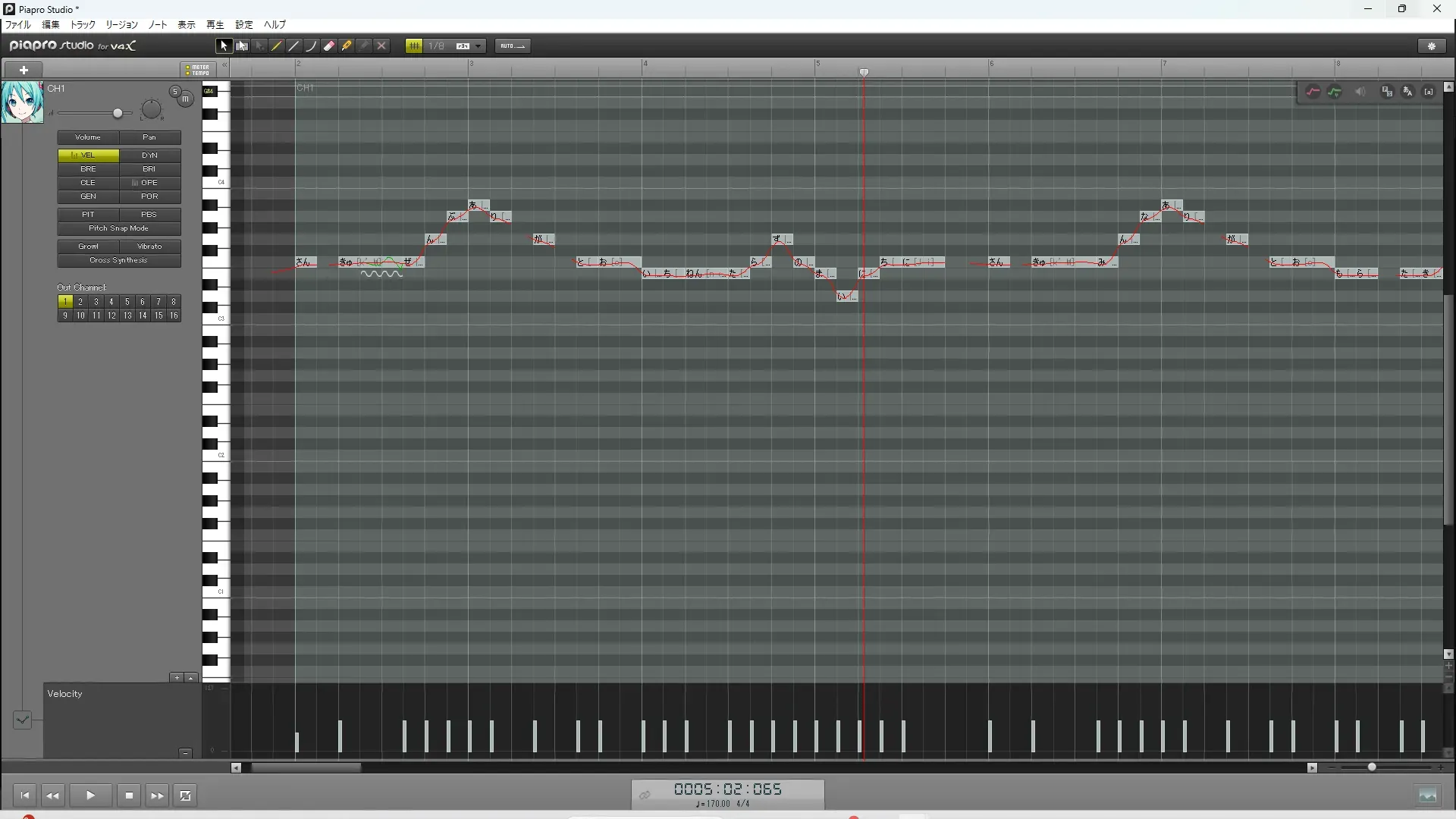Open the 1/8 quantize dropdown

coord(479,46)
